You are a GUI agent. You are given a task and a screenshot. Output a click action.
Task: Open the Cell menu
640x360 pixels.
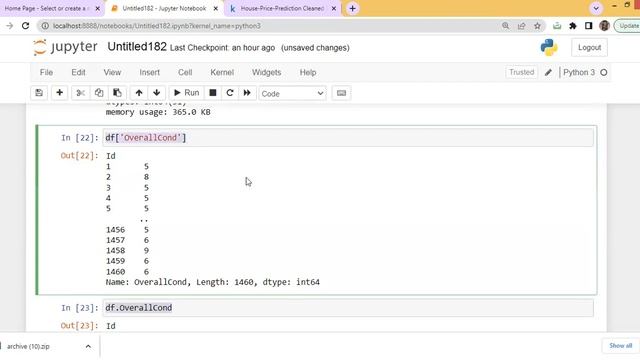pyautogui.click(x=185, y=72)
